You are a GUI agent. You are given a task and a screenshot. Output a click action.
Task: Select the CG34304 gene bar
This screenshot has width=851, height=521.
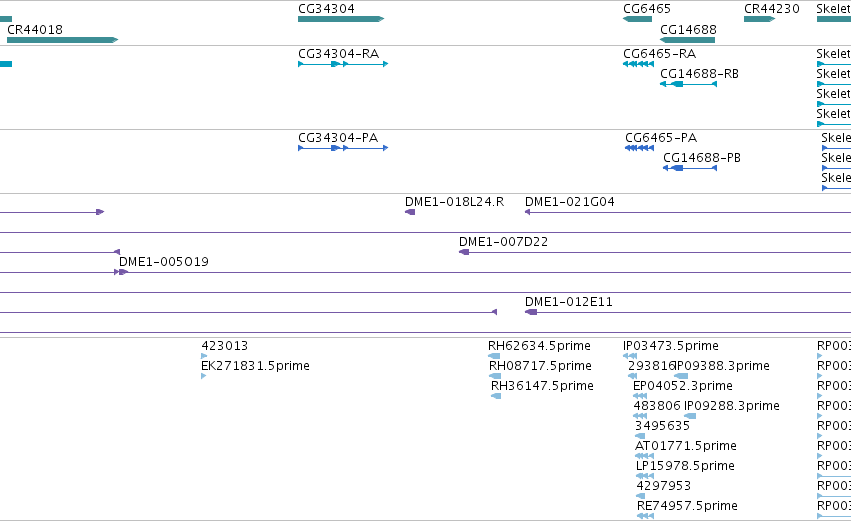click(x=341, y=19)
